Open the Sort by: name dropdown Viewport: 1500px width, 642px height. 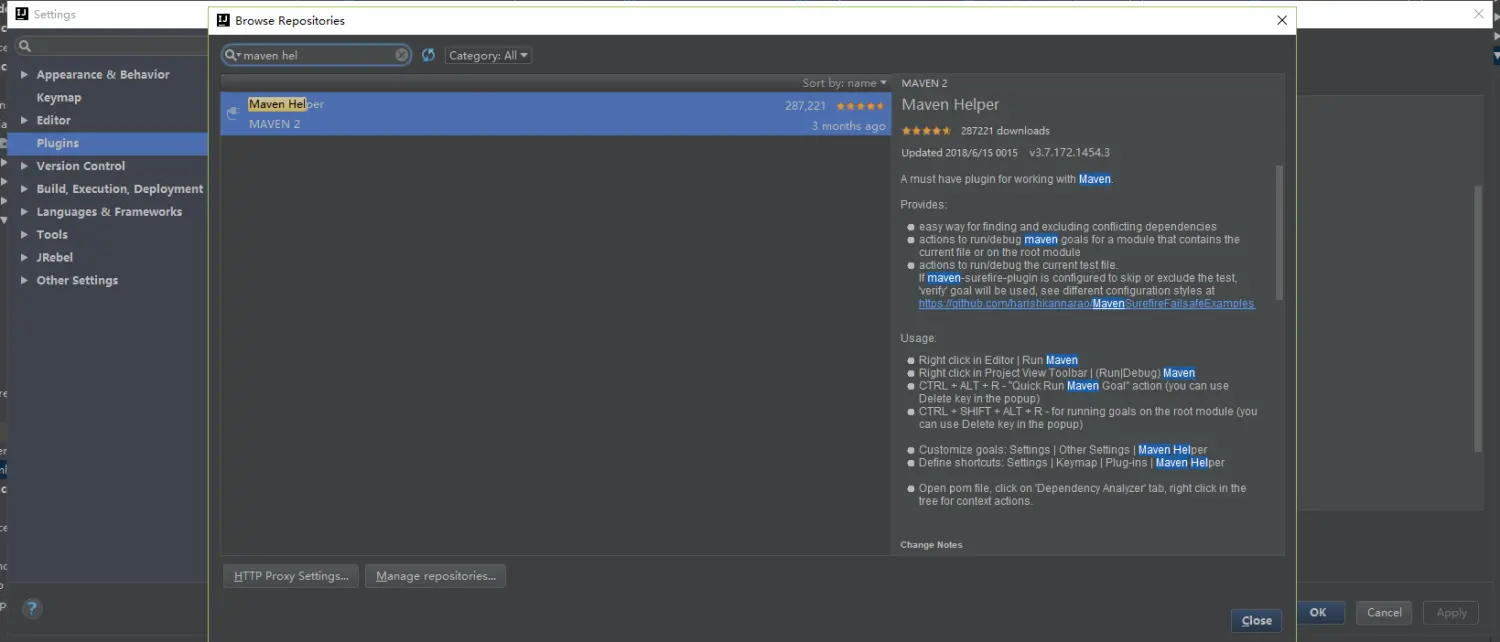tap(844, 83)
